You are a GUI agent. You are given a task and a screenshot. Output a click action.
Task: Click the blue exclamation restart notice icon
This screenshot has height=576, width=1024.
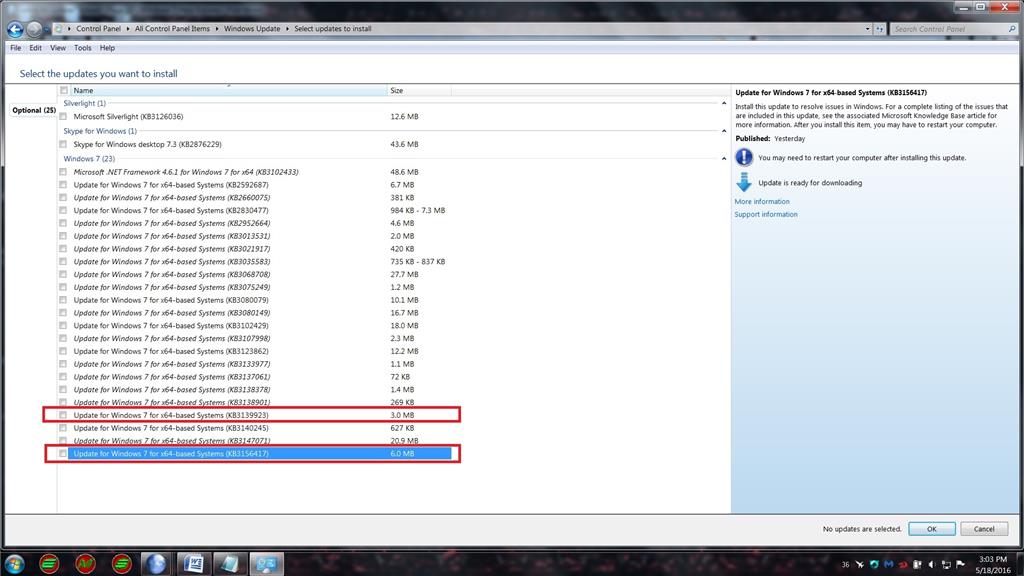(744, 157)
